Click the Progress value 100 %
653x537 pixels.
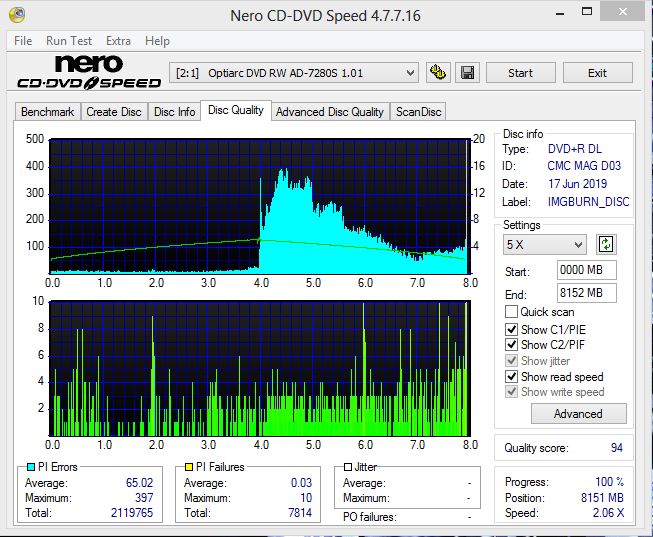[609, 482]
